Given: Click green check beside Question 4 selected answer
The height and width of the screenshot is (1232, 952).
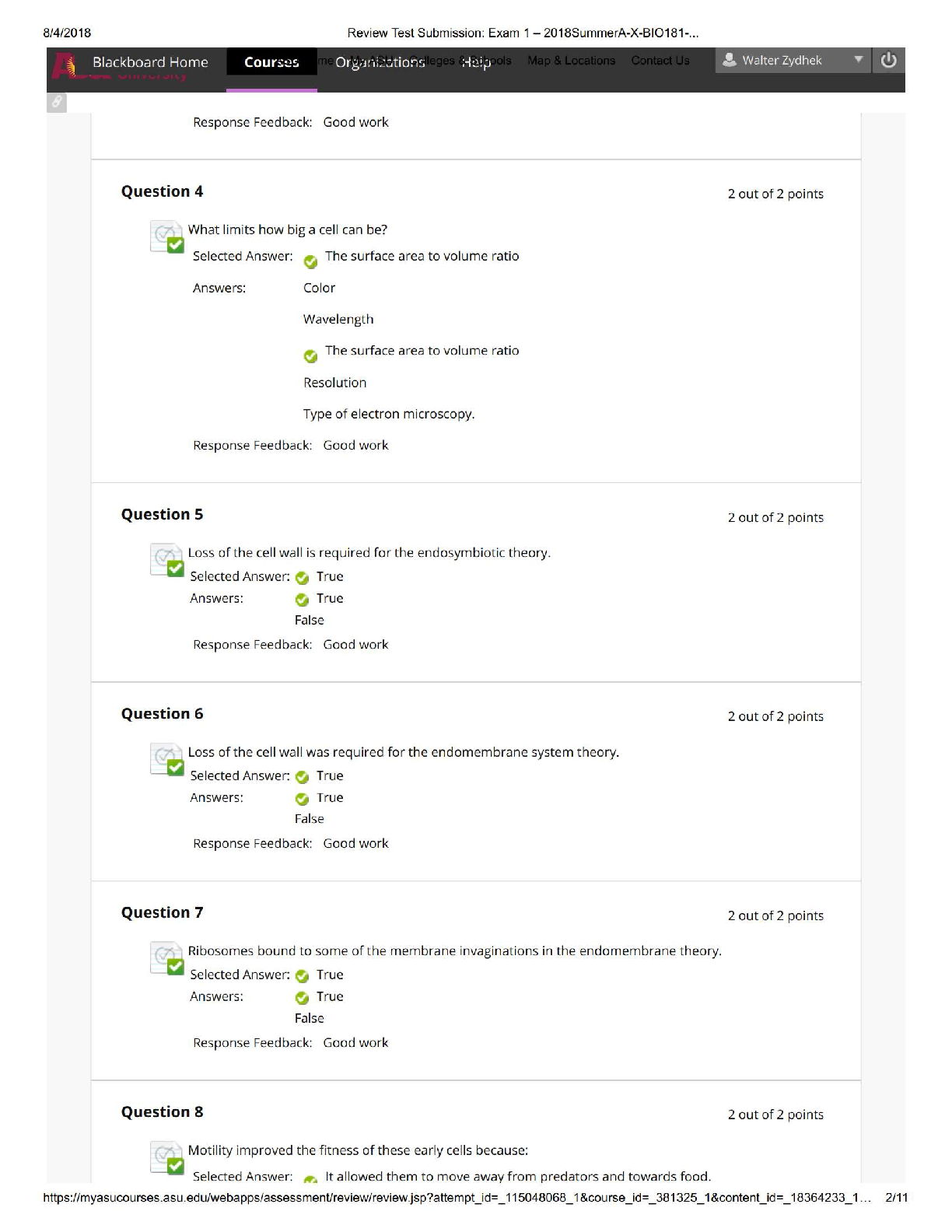Looking at the screenshot, I should coord(310,261).
